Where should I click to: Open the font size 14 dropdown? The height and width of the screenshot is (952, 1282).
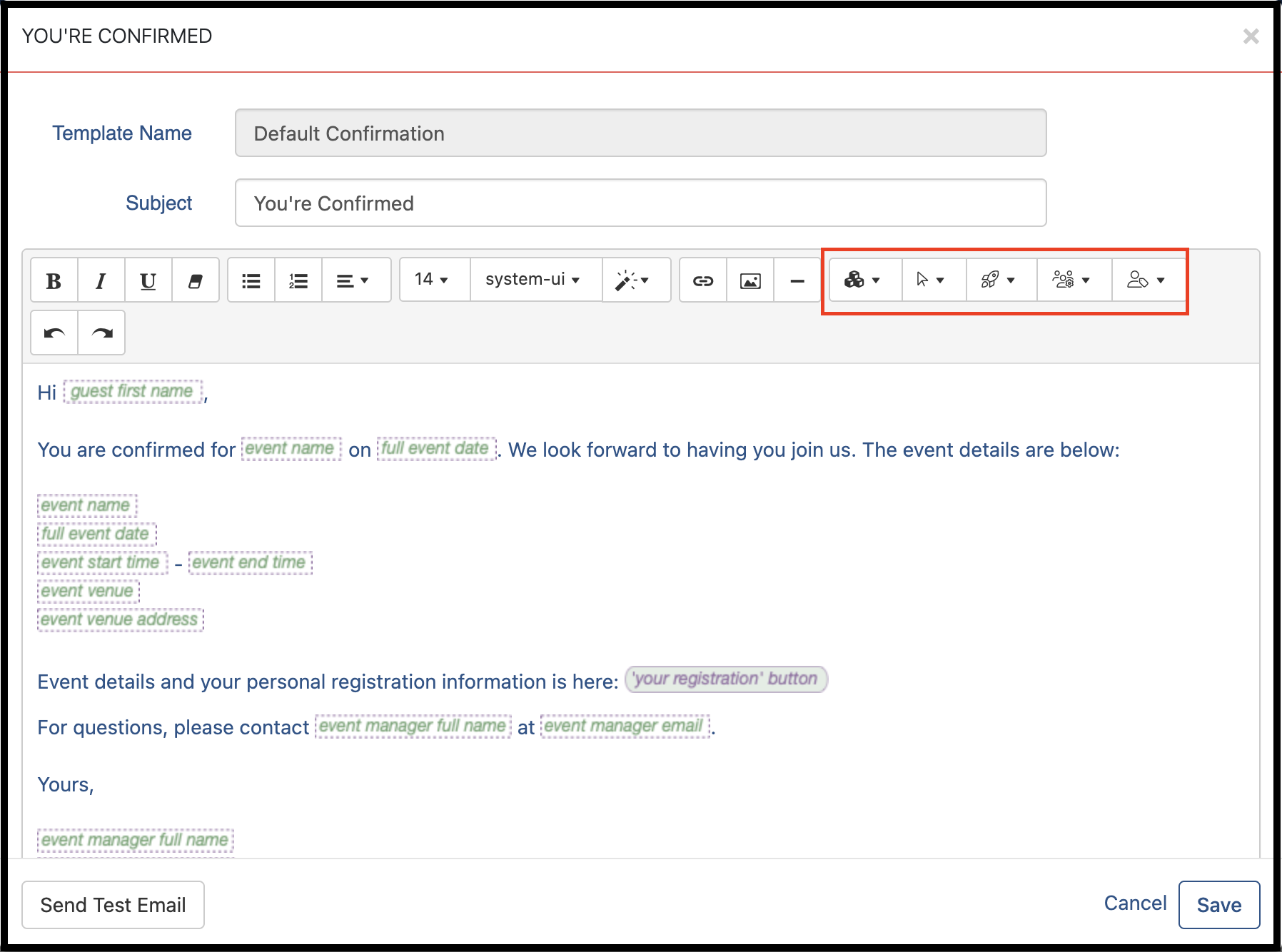[435, 279]
